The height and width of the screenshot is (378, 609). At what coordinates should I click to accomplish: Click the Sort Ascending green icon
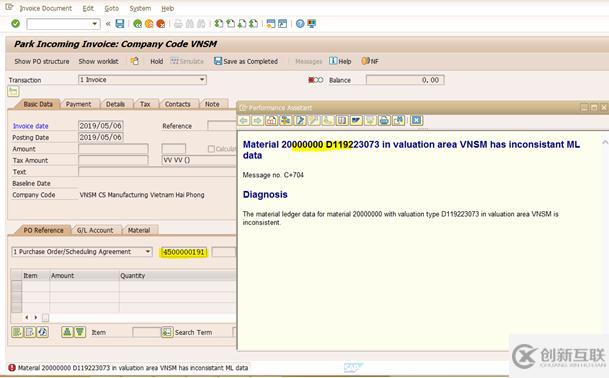[x=67, y=332]
